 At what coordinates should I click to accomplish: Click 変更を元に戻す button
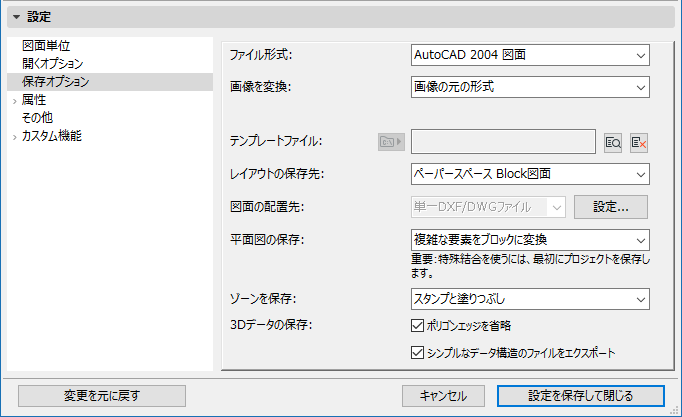point(102,396)
